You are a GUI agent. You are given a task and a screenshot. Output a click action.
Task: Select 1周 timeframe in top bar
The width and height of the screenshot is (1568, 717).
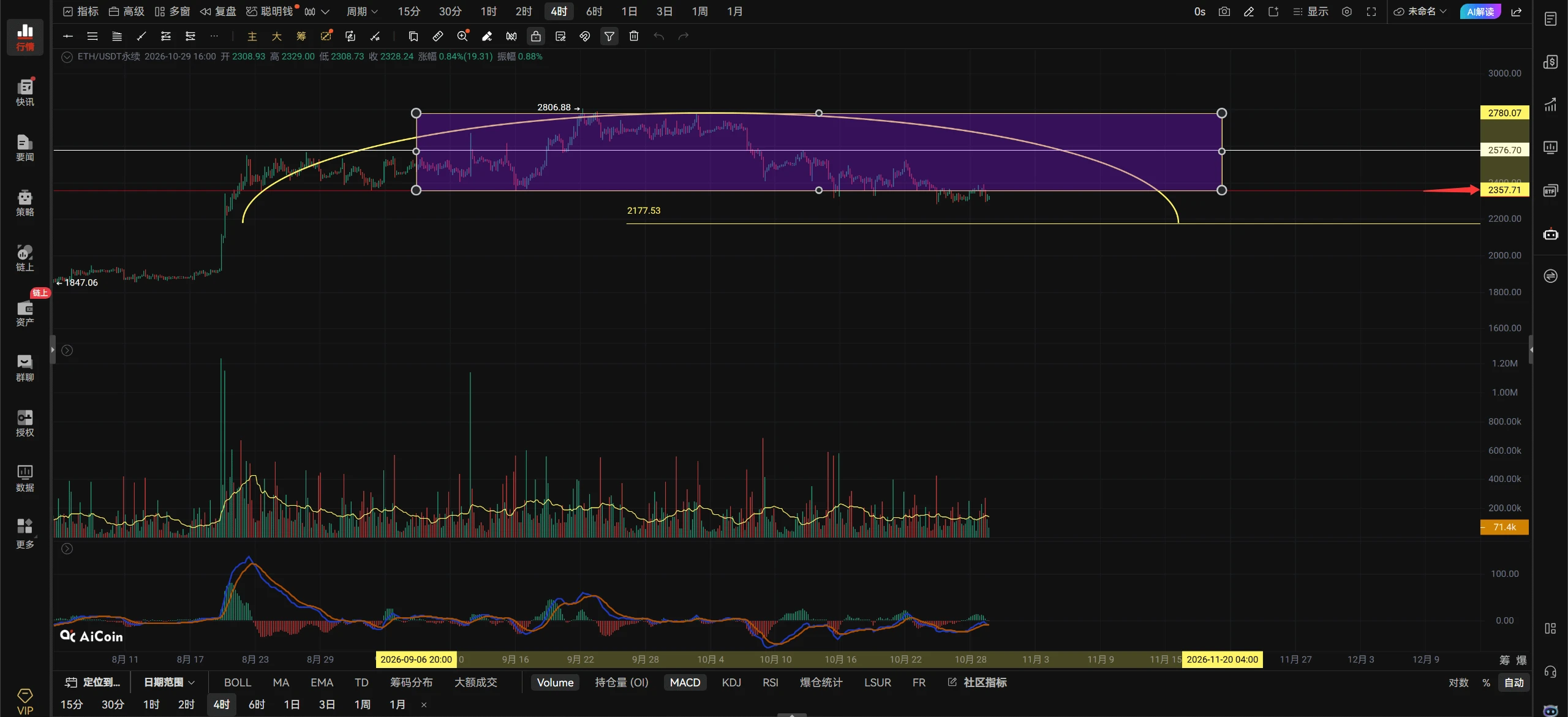pyautogui.click(x=699, y=12)
